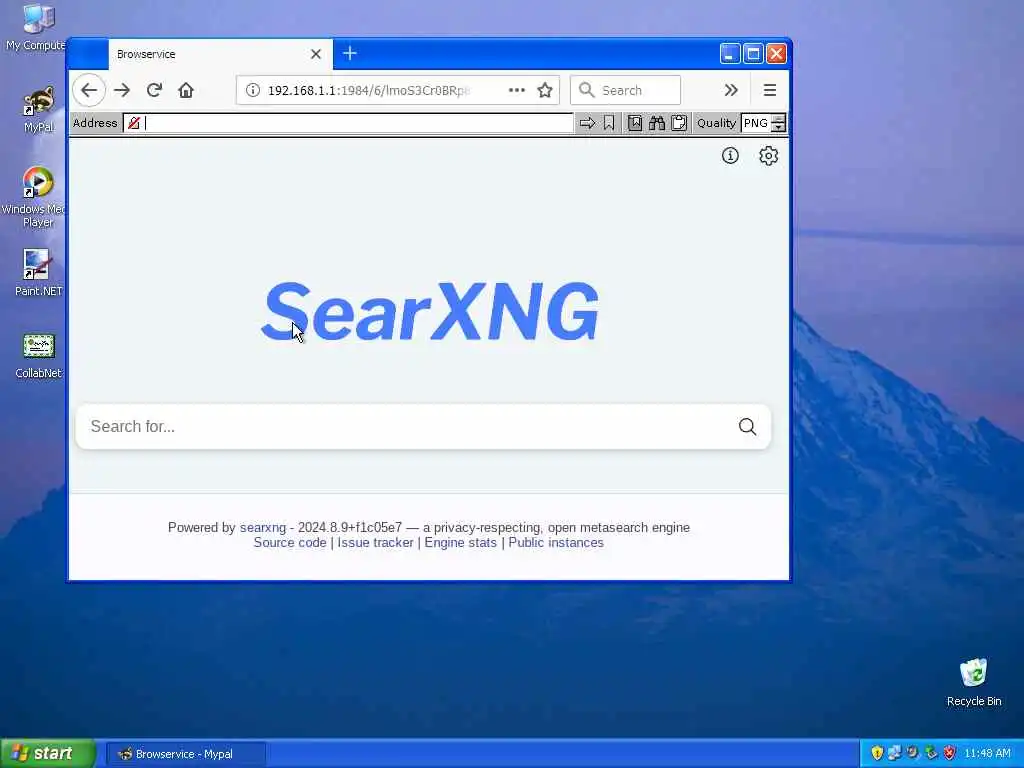1024x768 pixels.
Task: Open Windows Media Player desktop shortcut
Action: (x=34, y=197)
